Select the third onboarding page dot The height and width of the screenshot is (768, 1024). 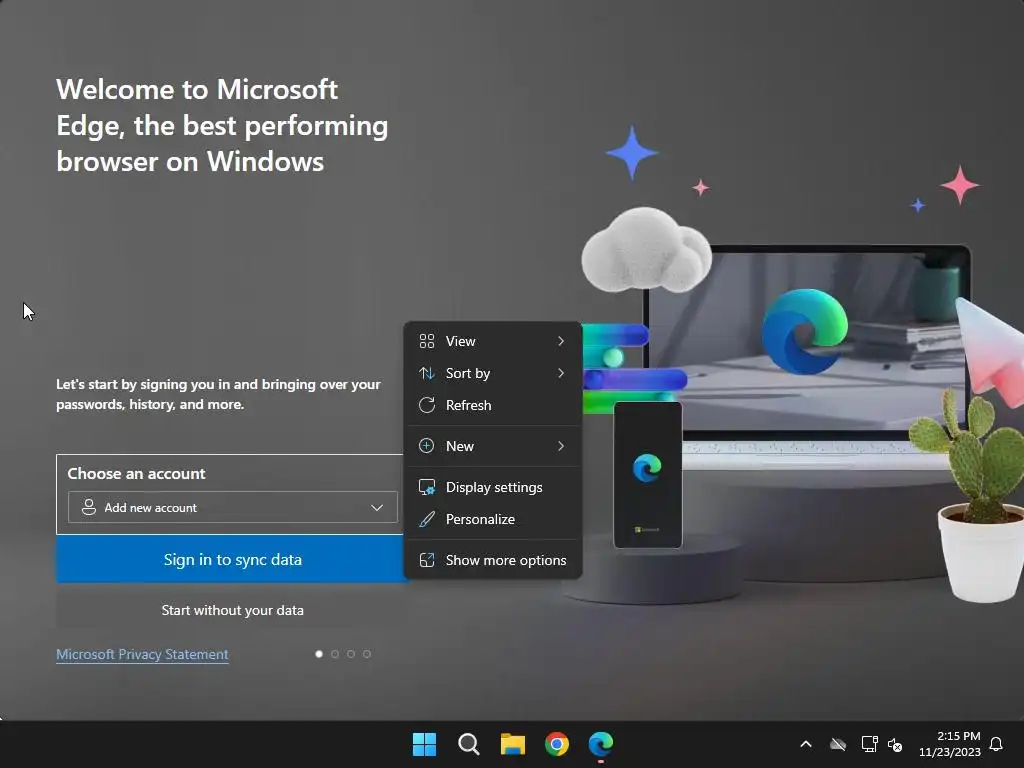351,654
